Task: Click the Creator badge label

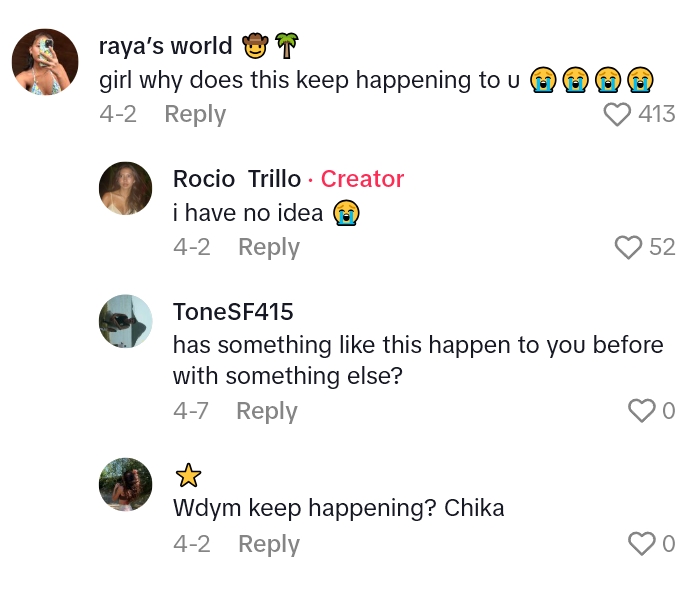Action: click(362, 179)
